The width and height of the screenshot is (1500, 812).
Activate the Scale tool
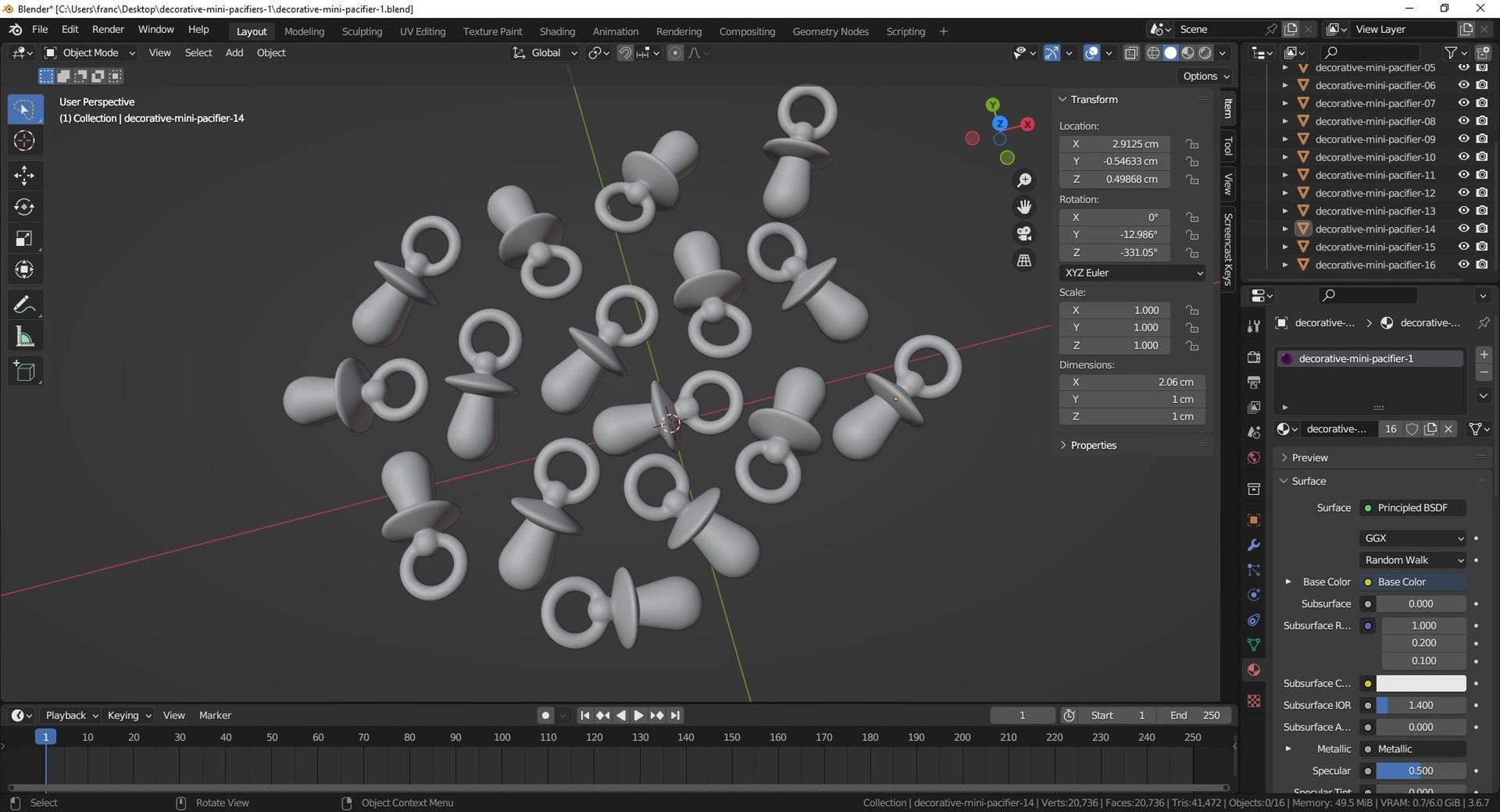tap(24, 238)
